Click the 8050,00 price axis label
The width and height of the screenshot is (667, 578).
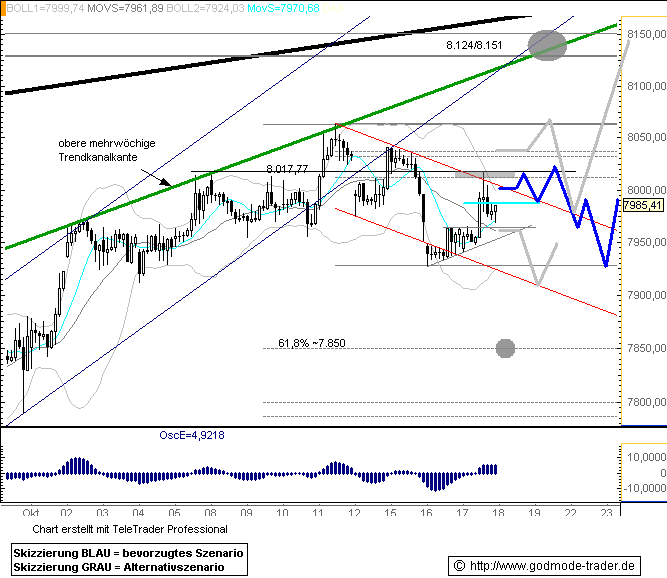click(x=647, y=137)
